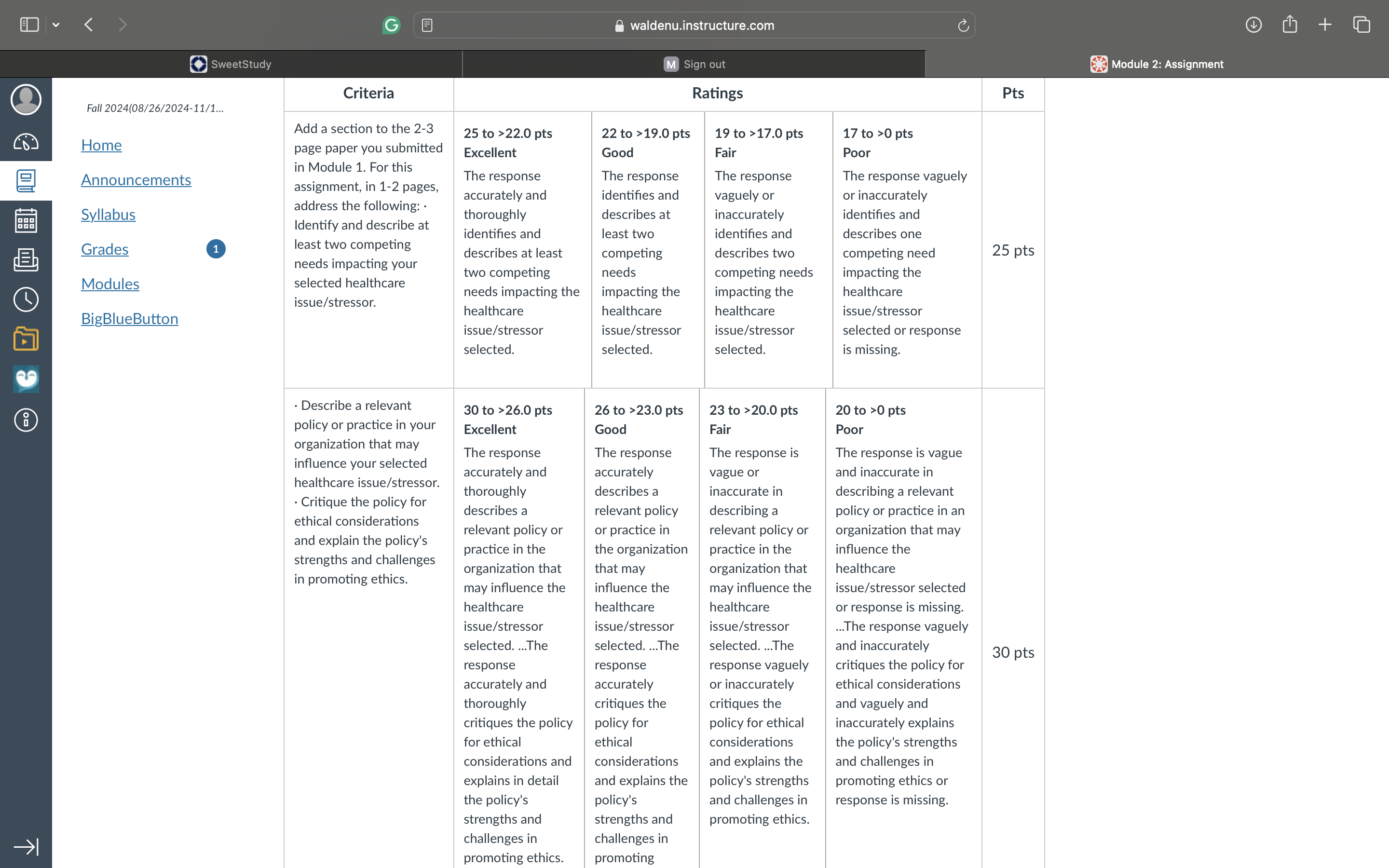Open the Share button in Safari

pyautogui.click(x=1290, y=24)
